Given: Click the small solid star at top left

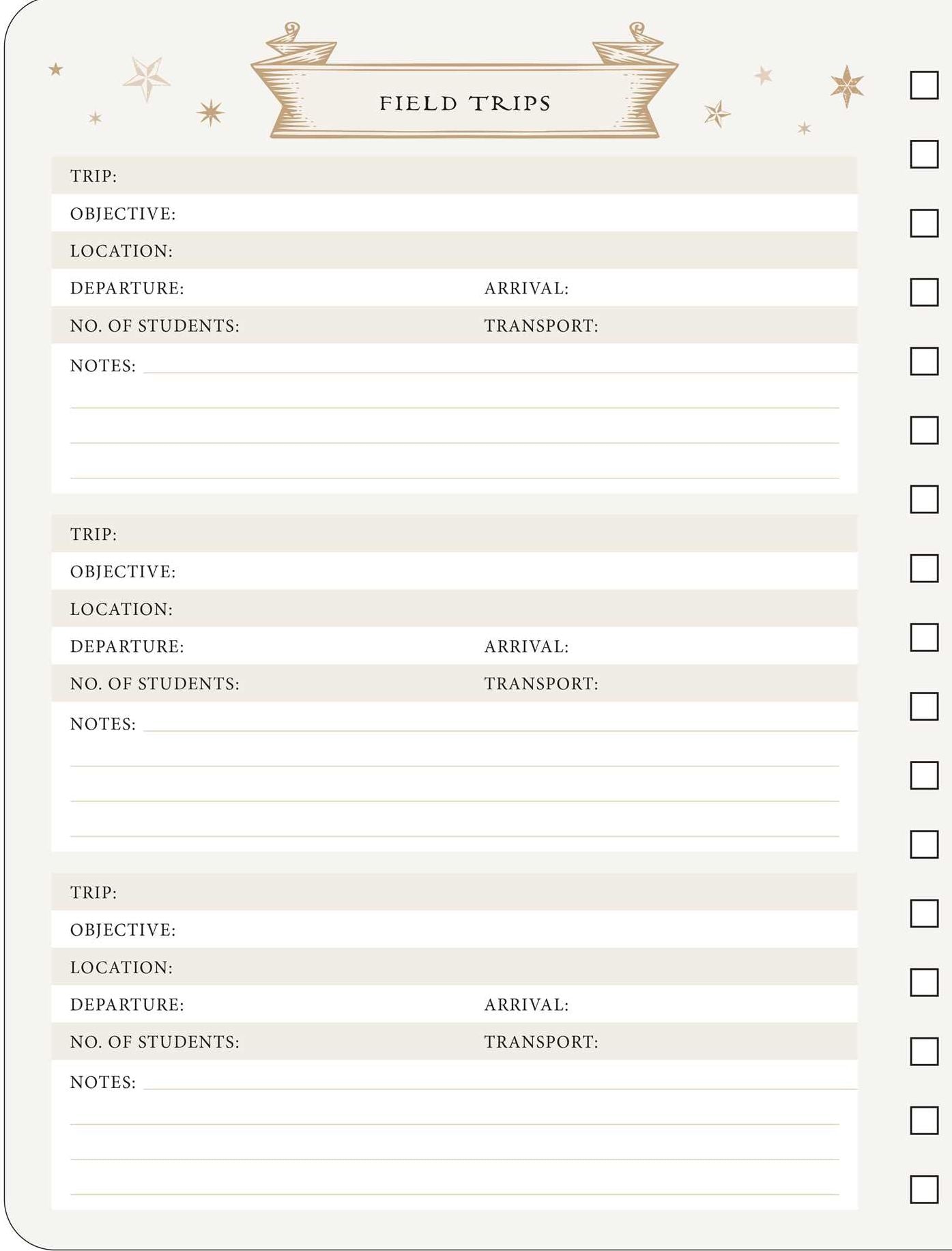Looking at the screenshot, I should (56, 69).
